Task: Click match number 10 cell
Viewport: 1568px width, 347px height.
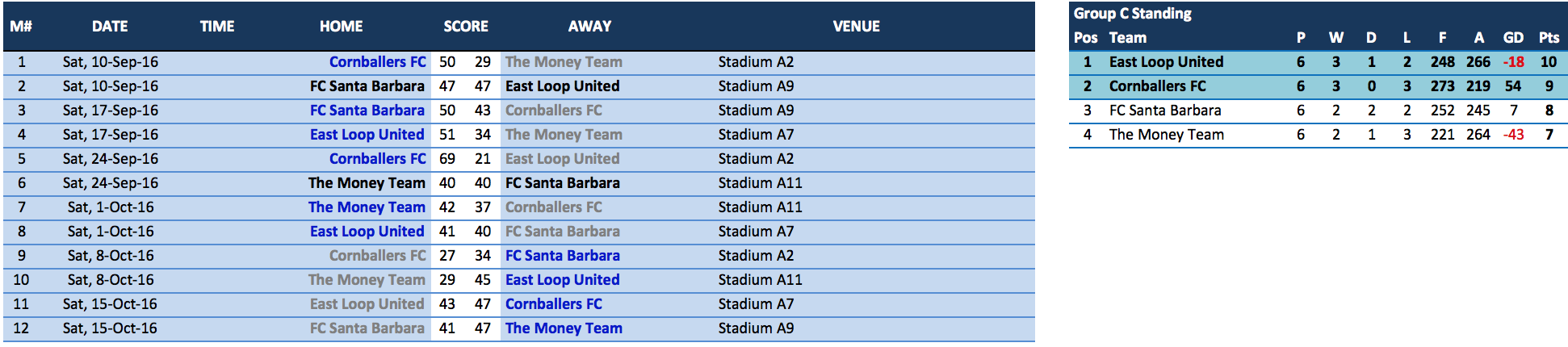Action: click(x=22, y=280)
